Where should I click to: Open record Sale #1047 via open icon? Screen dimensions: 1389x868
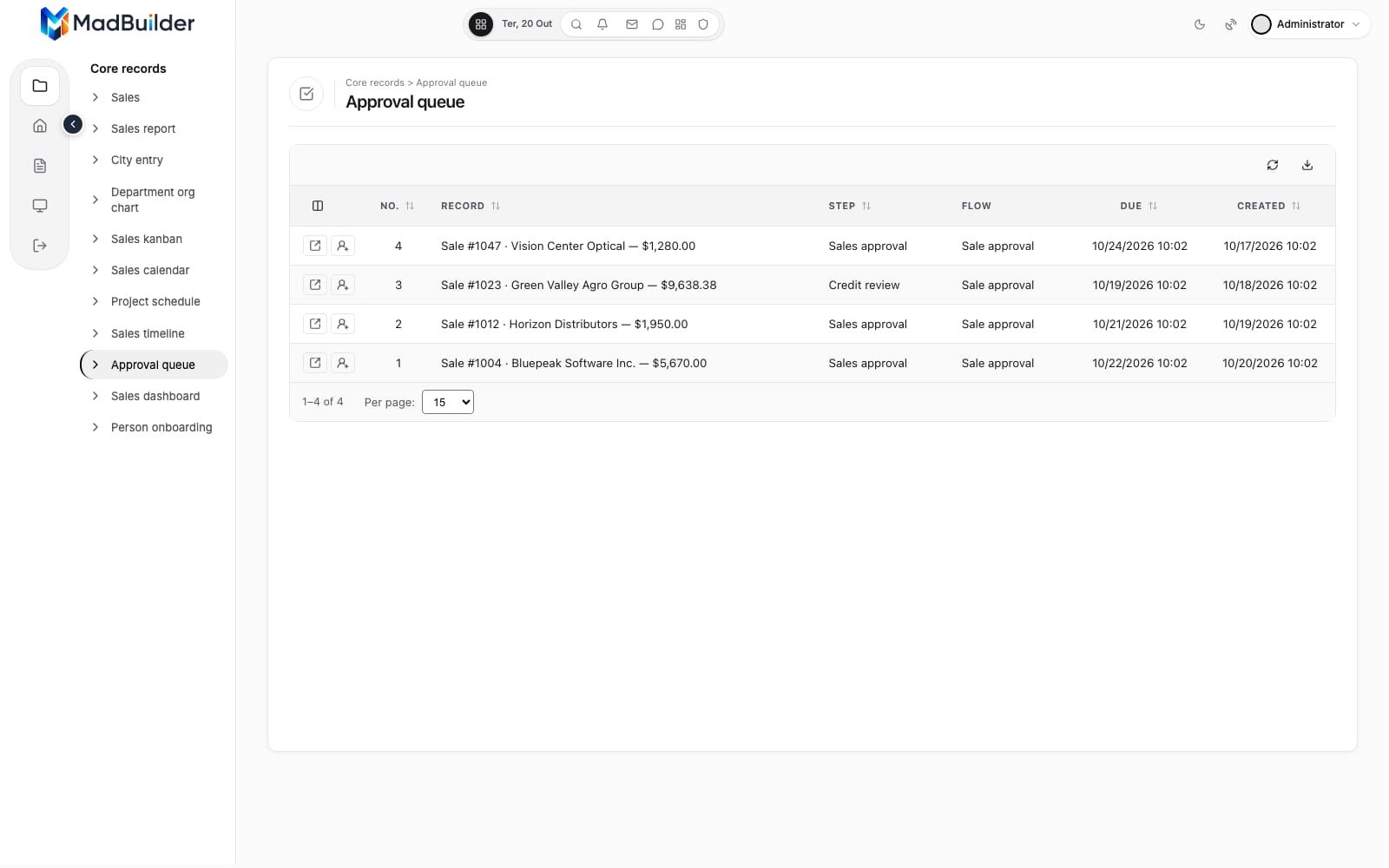tap(315, 246)
